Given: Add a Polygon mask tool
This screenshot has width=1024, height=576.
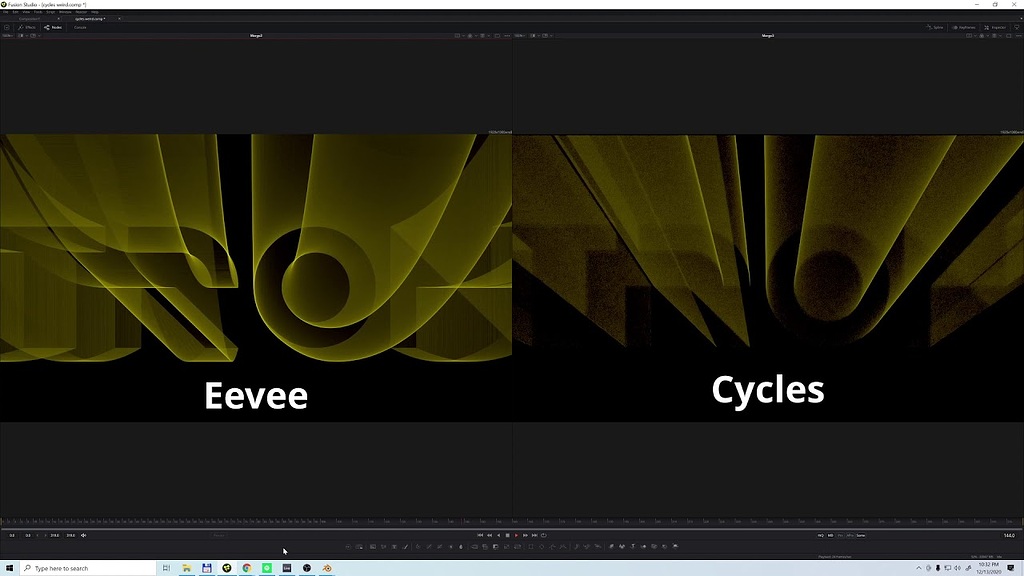Looking at the screenshot, I should tap(552, 547).
